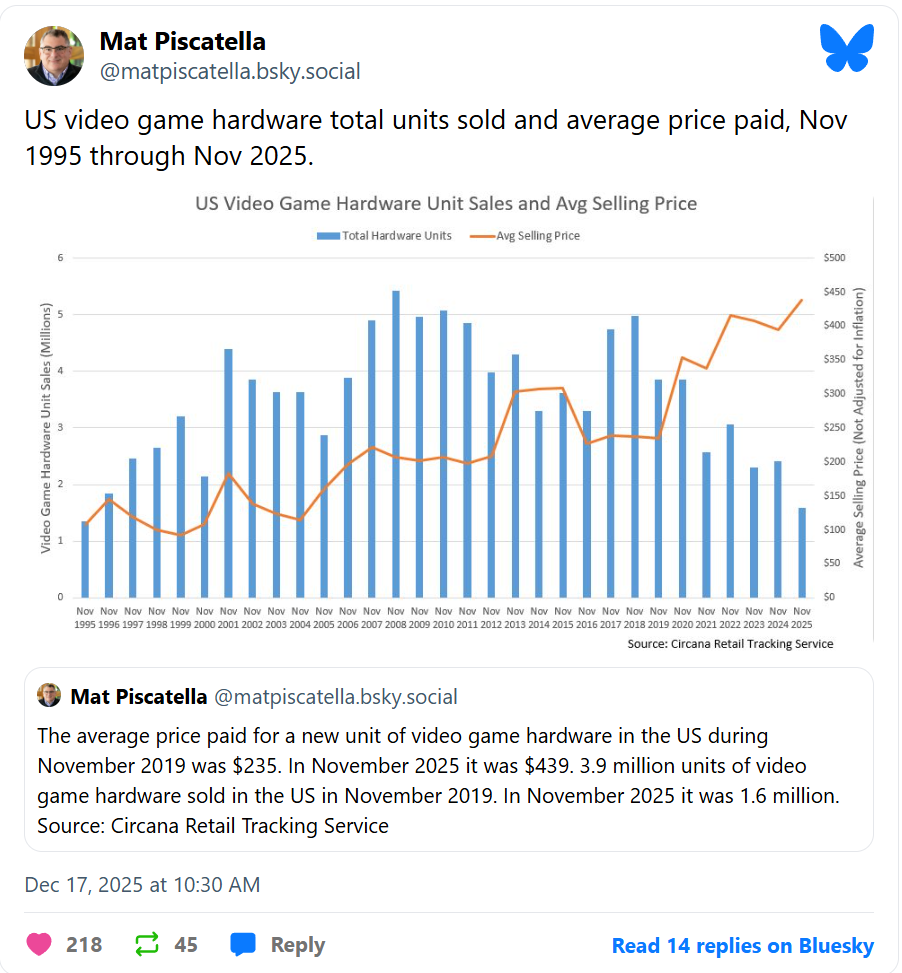Click the 218 likes count

click(x=84, y=945)
